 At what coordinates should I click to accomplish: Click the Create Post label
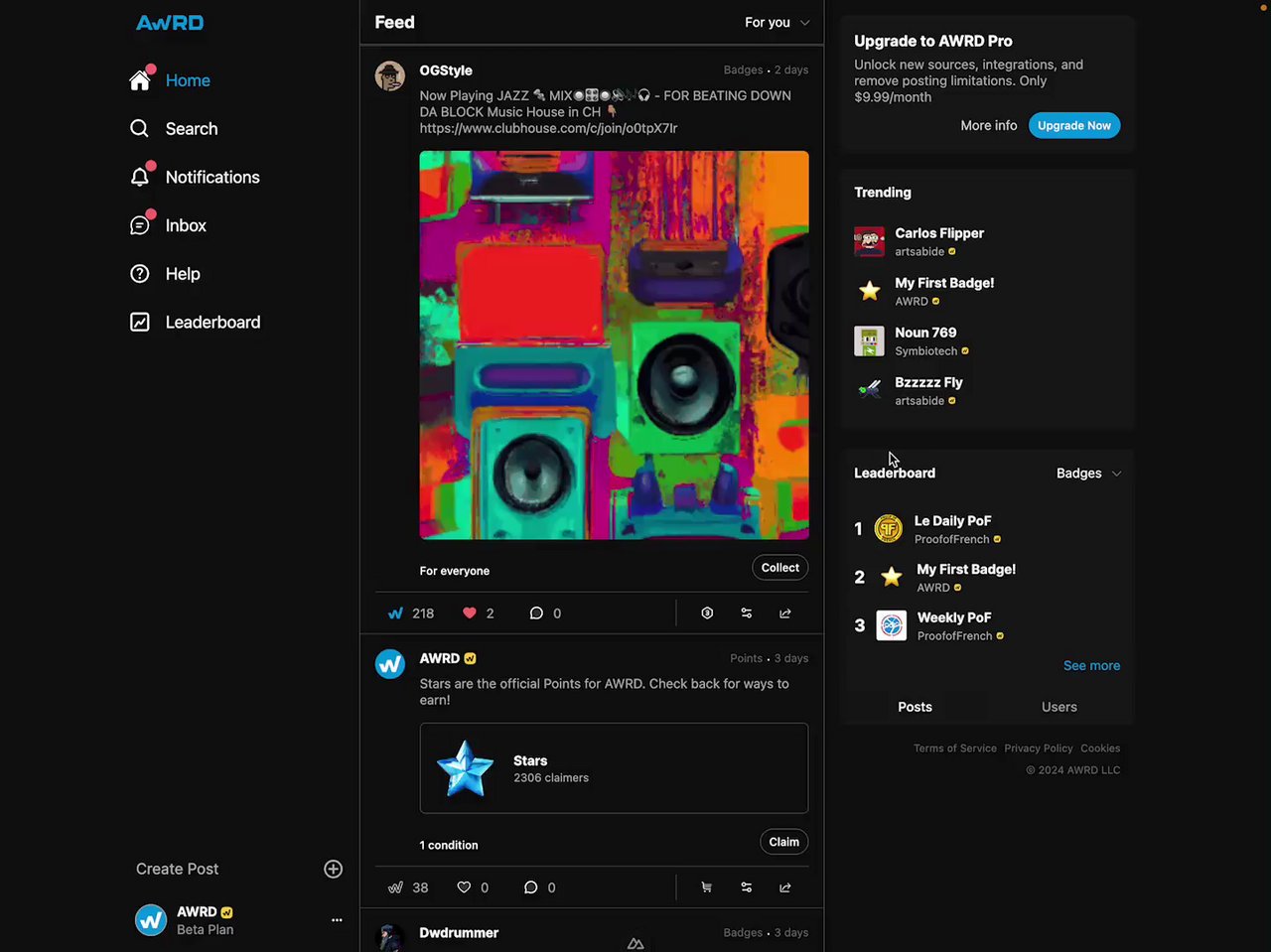coord(177,869)
